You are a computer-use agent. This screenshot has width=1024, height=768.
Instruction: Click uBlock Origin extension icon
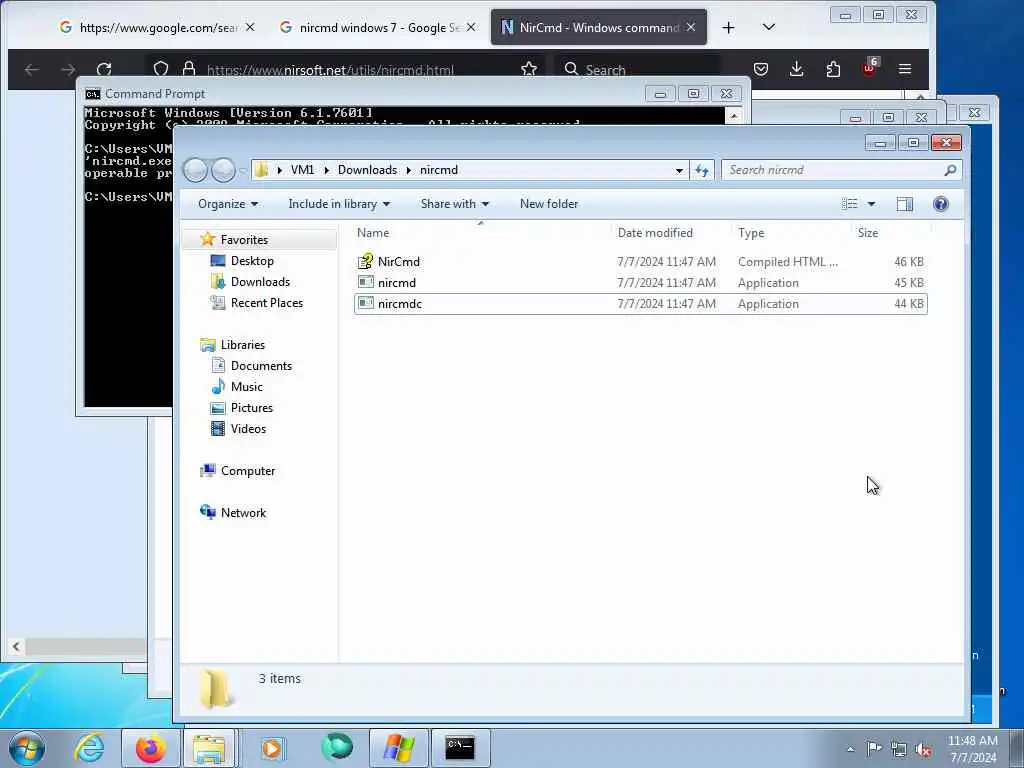pos(870,67)
